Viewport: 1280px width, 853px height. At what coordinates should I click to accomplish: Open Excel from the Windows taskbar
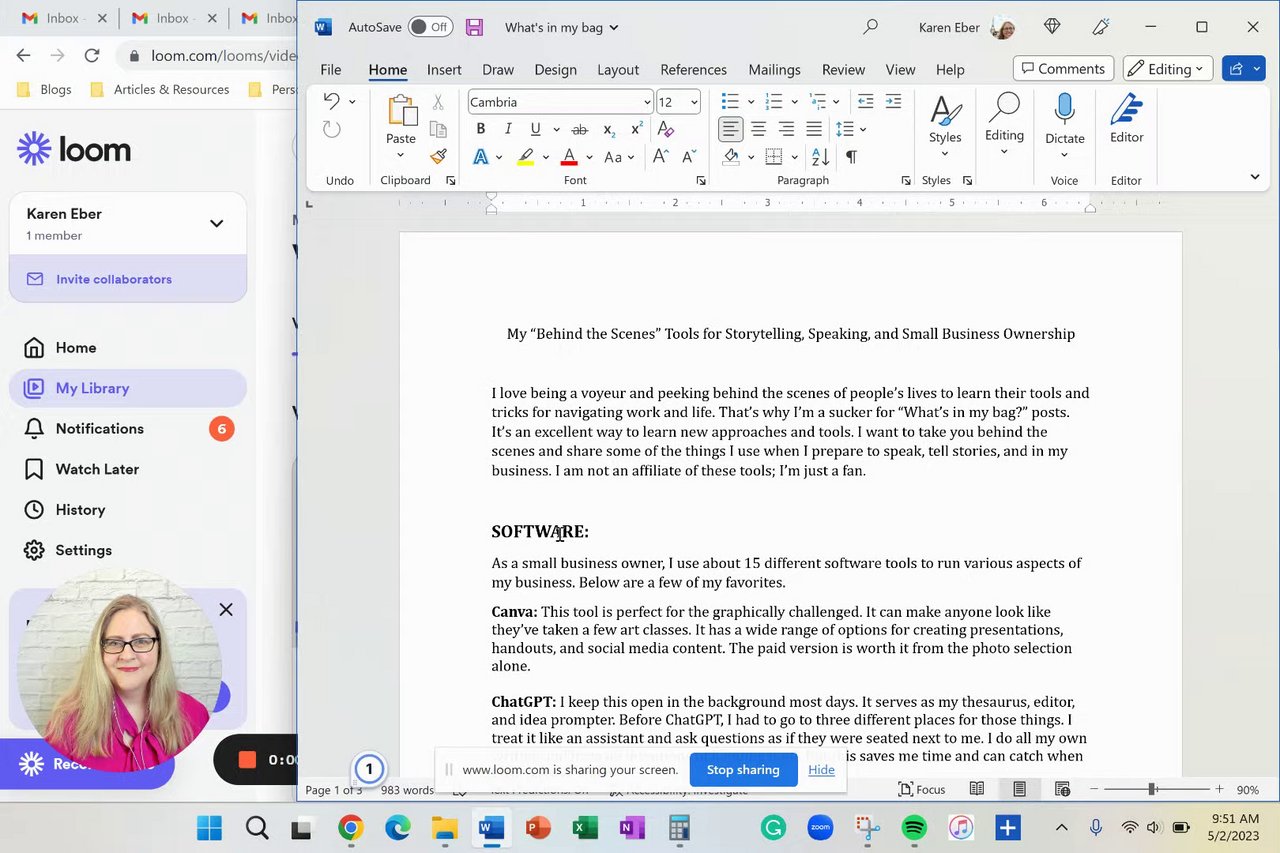point(585,828)
